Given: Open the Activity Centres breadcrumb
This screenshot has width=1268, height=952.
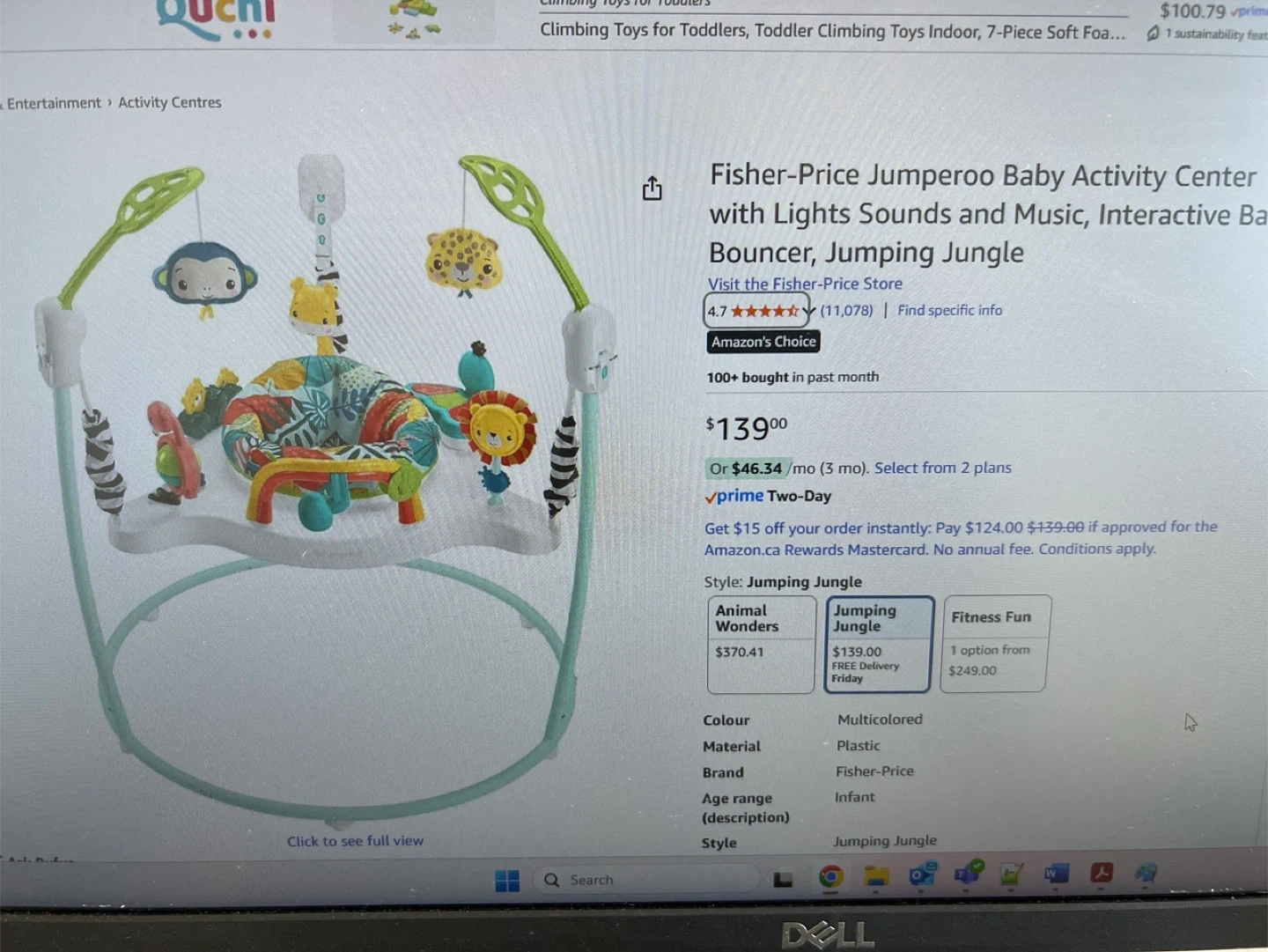Looking at the screenshot, I should point(170,102).
